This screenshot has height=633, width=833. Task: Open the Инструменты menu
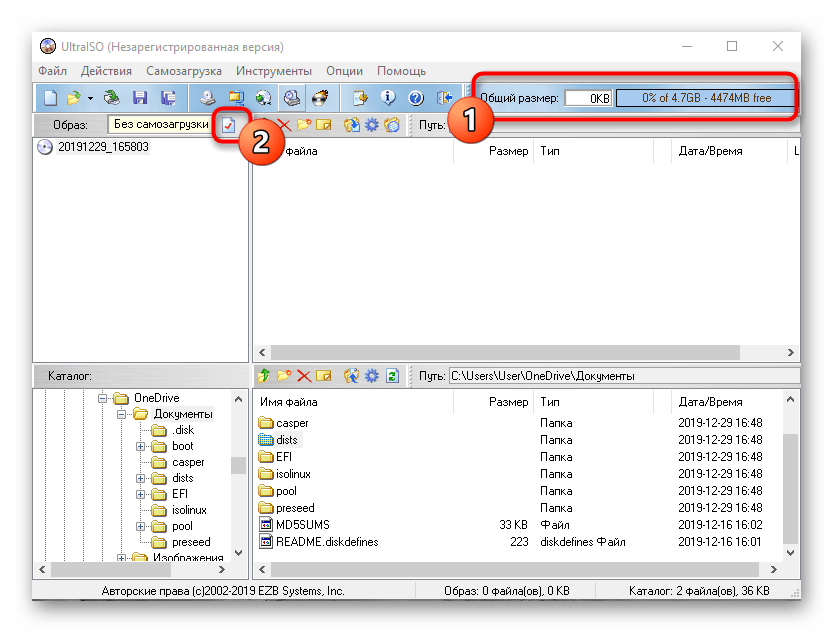[274, 71]
